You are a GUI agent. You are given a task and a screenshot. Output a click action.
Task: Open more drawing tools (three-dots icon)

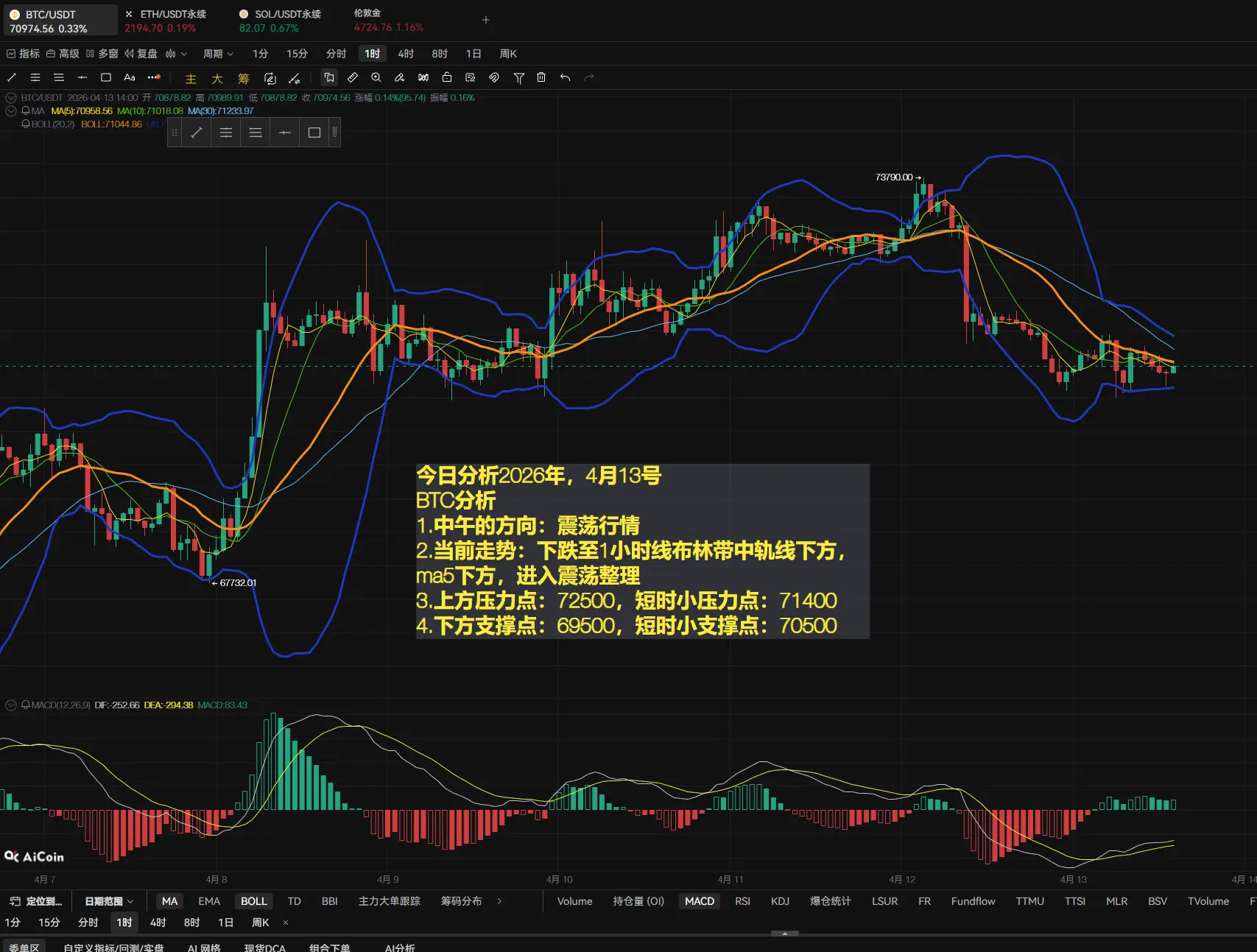click(154, 77)
